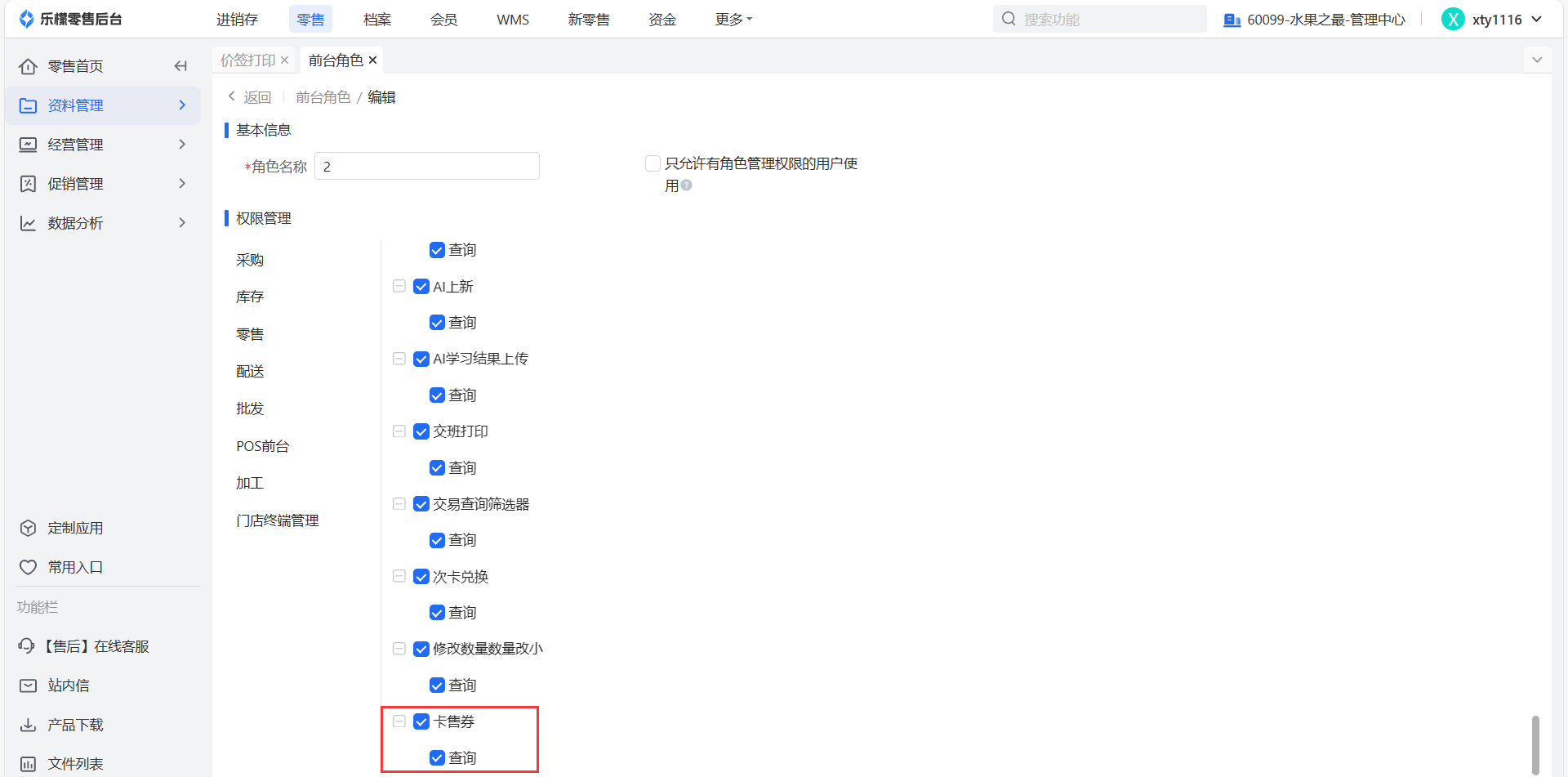Click the 常用入口 heart icon

point(28,567)
